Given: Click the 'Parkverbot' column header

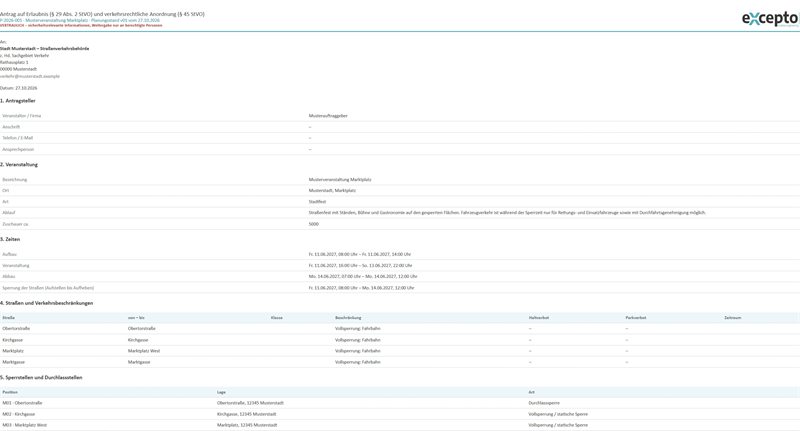Looking at the screenshot, I should click(x=636, y=318).
